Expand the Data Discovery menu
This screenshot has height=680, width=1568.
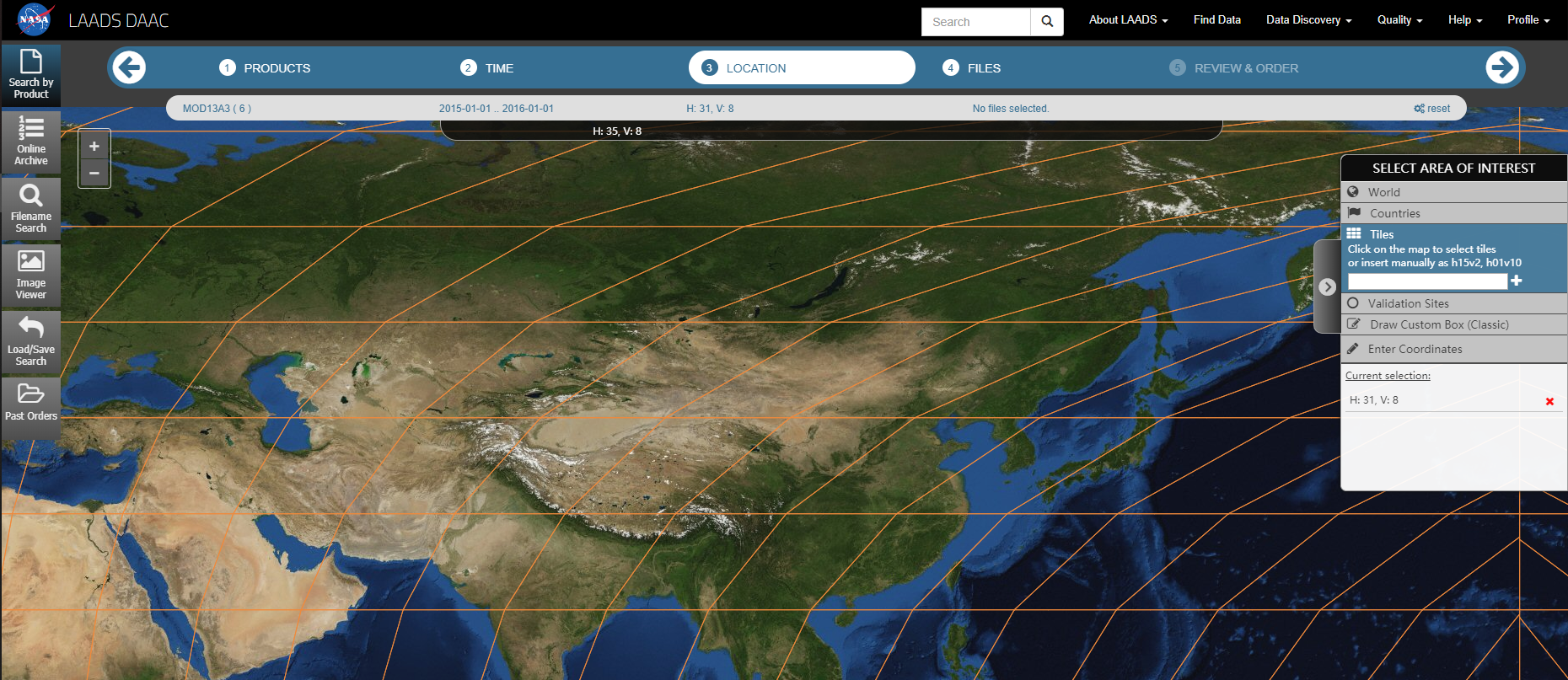[1308, 19]
